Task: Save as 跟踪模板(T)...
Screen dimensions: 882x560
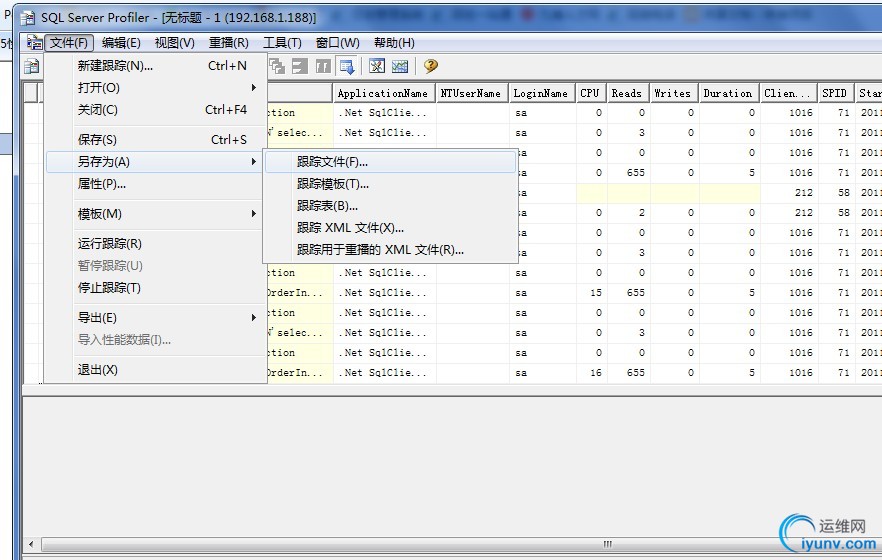Action: pos(390,184)
